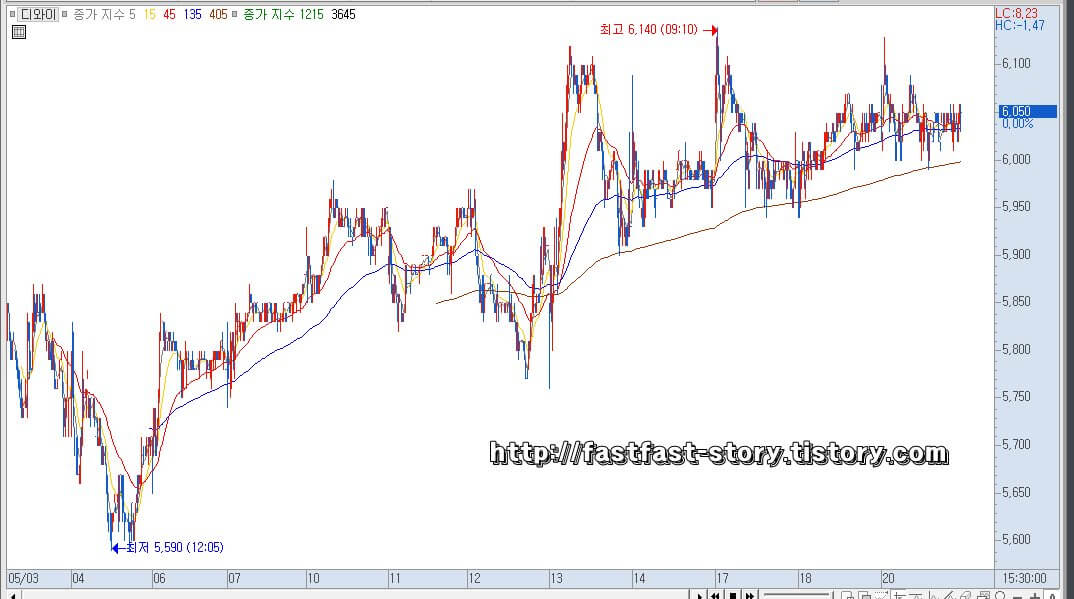Click the 14 date label on time axis
Viewport: 1074px width, 599px height.
pos(639,578)
